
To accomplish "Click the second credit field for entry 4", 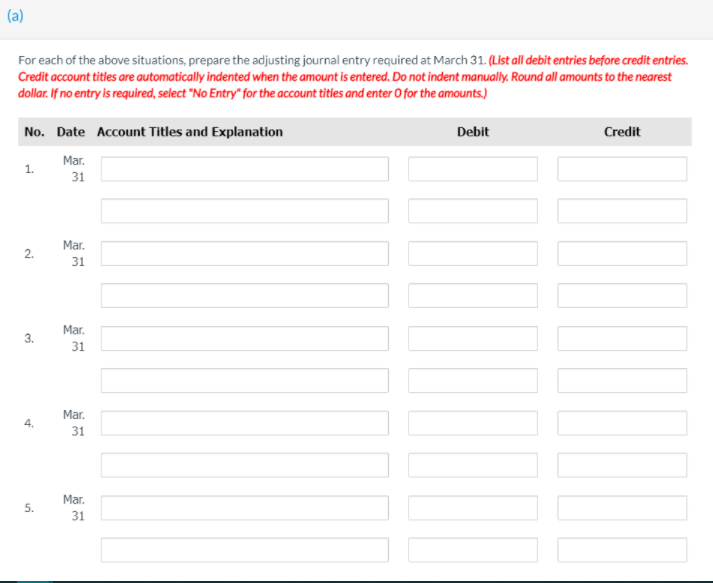I will click(x=622, y=465).
